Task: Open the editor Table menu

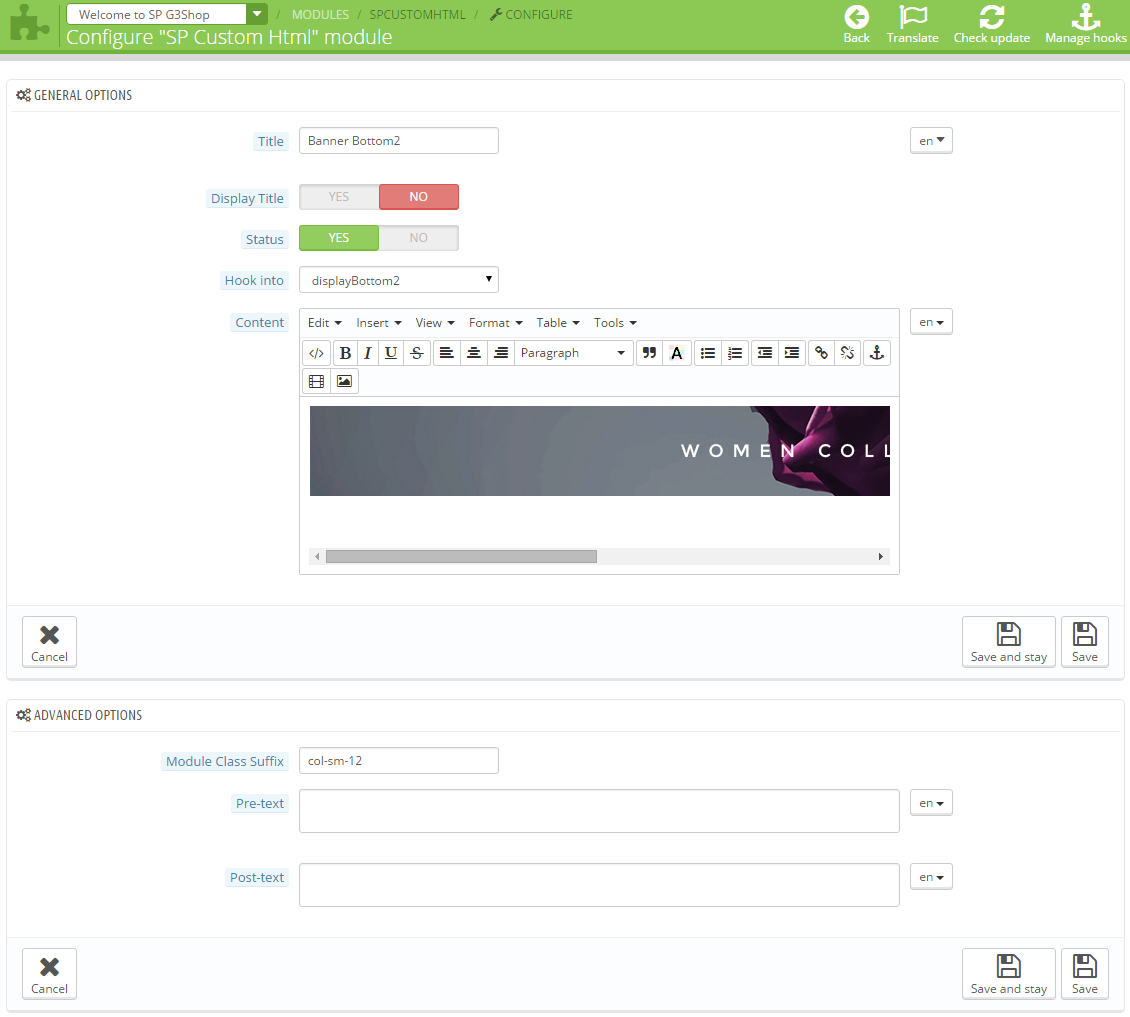Action: 558,323
